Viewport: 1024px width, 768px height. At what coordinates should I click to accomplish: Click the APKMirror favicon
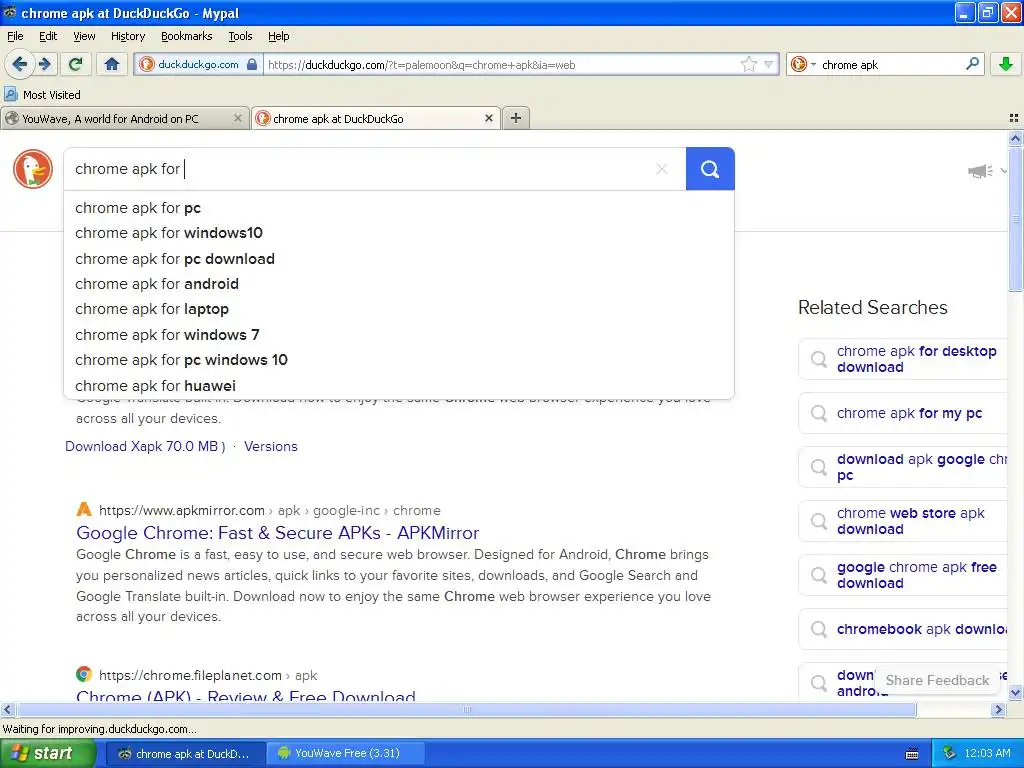pyautogui.click(x=84, y=509)
